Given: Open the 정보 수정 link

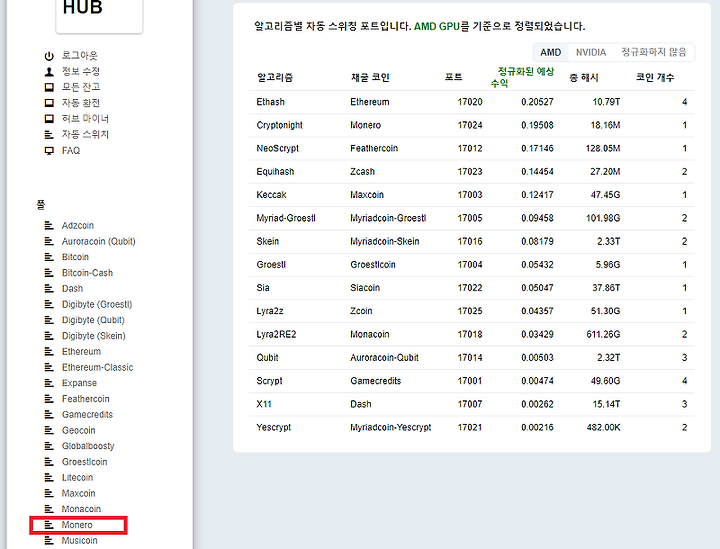Looking at the screenshot, I should [x=81, y=72].
